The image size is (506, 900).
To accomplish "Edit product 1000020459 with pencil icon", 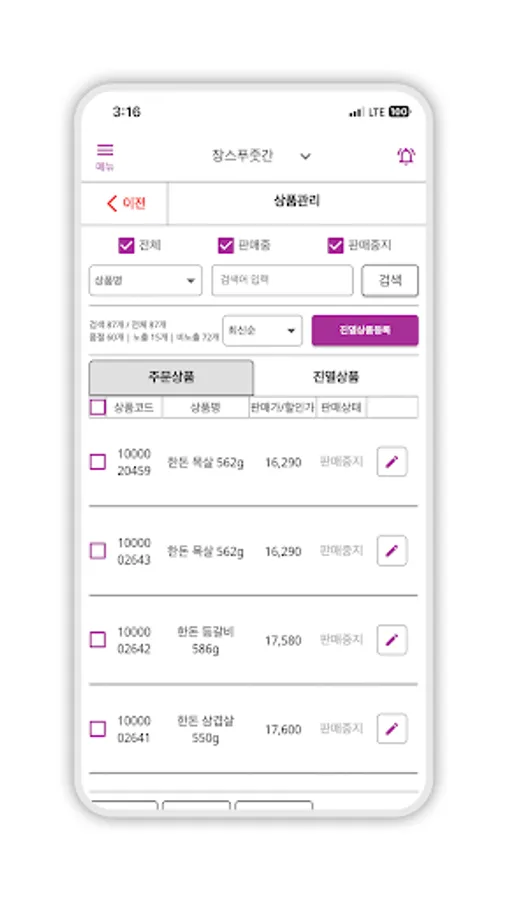I will coord(392,461).
